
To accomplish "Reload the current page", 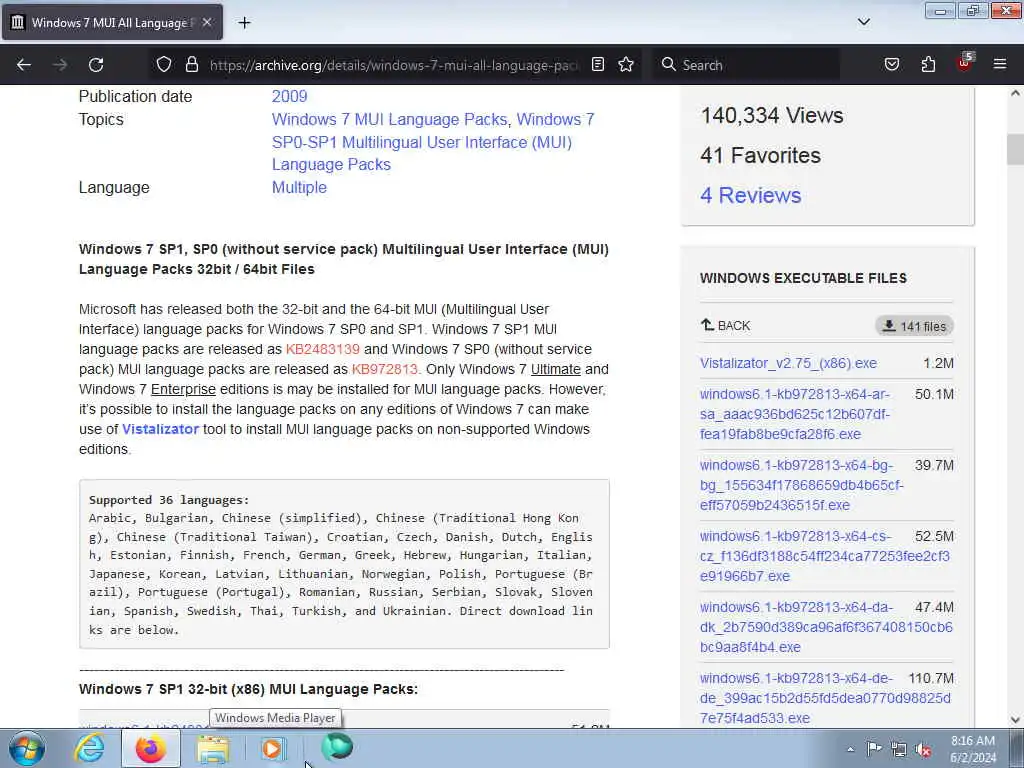I will 96,65.
